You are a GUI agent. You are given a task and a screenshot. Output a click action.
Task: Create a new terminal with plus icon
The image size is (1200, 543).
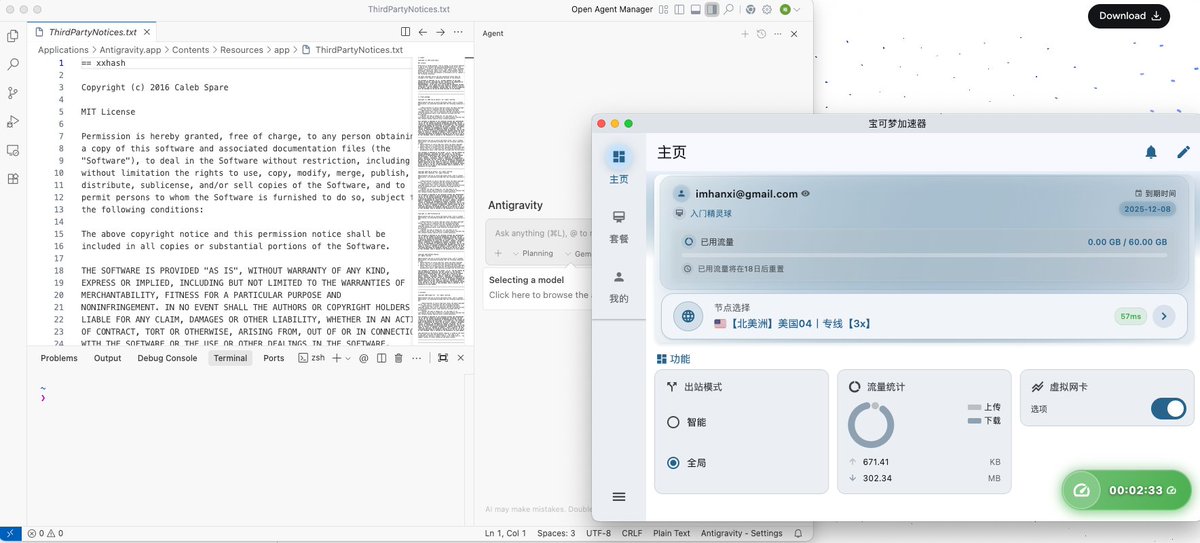click(337, 358)
